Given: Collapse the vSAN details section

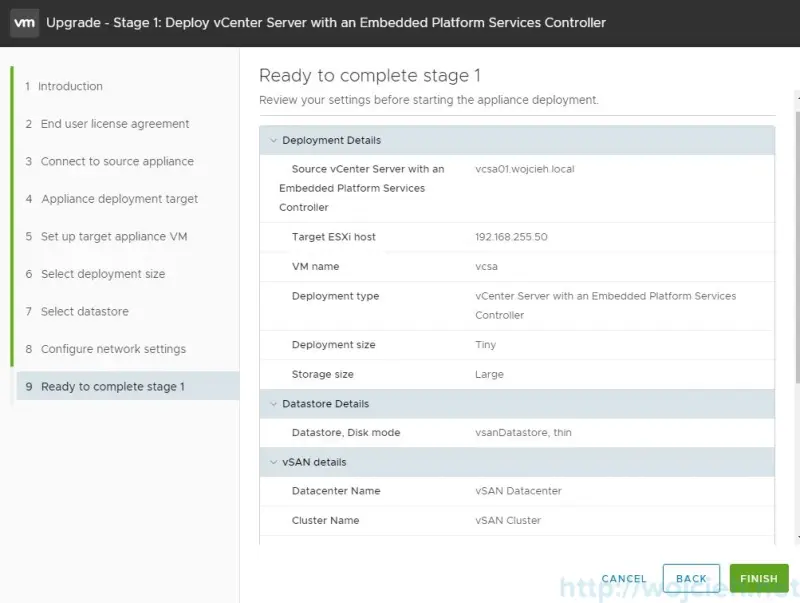Looking at the screenshot, I should (273, 461).
